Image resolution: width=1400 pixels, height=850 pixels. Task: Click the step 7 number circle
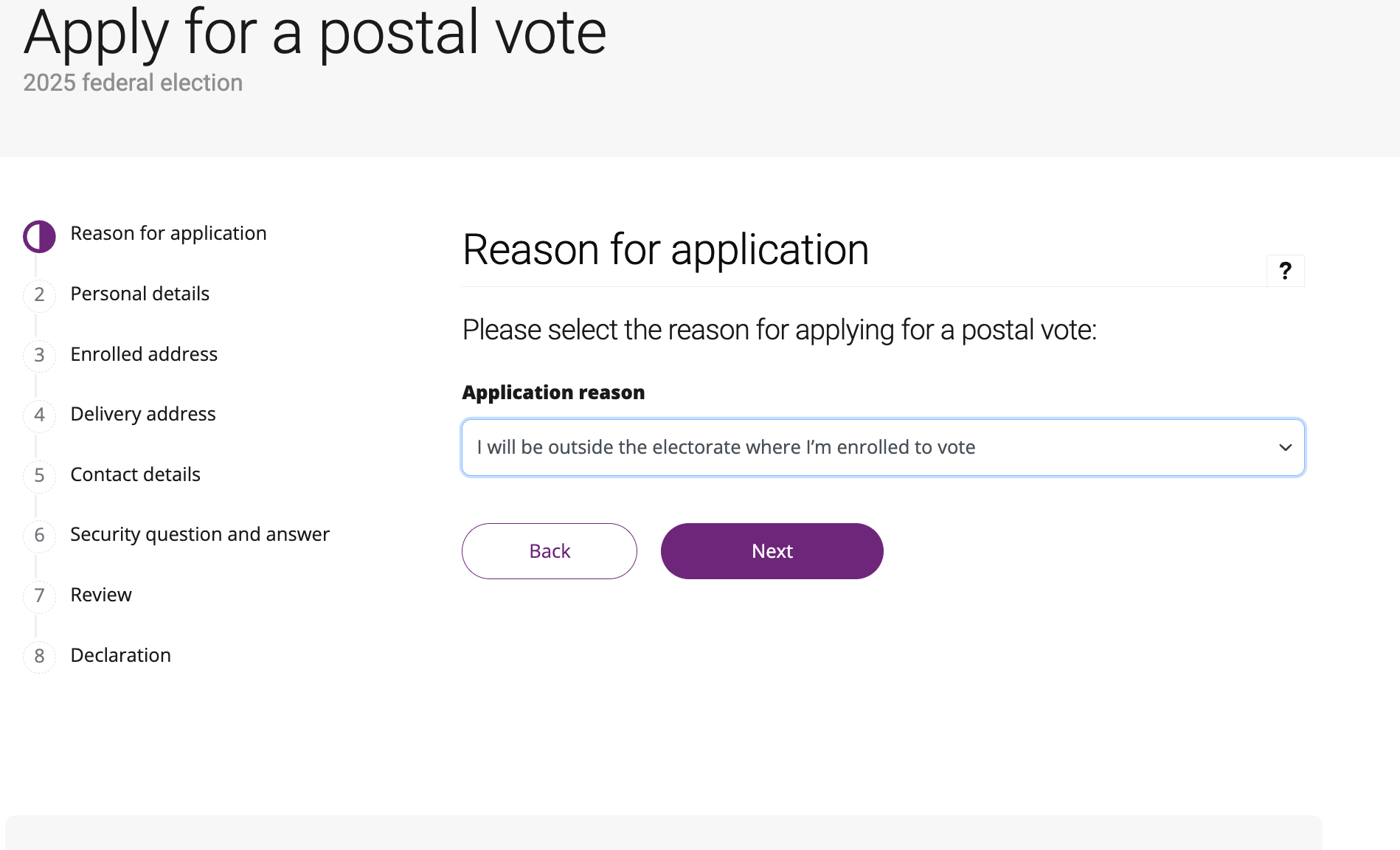40,596
